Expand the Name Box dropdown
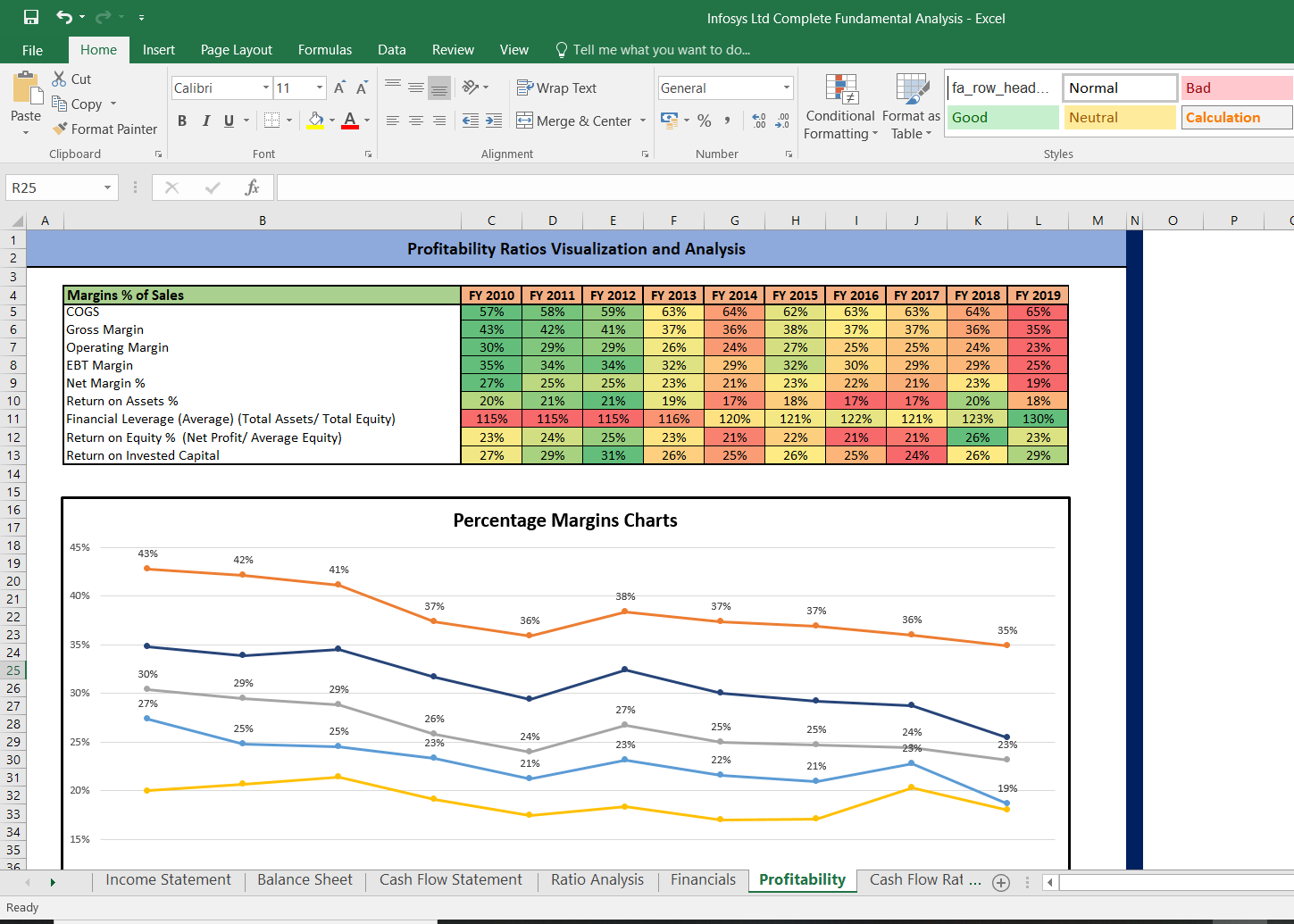 (x=107, y=187)
